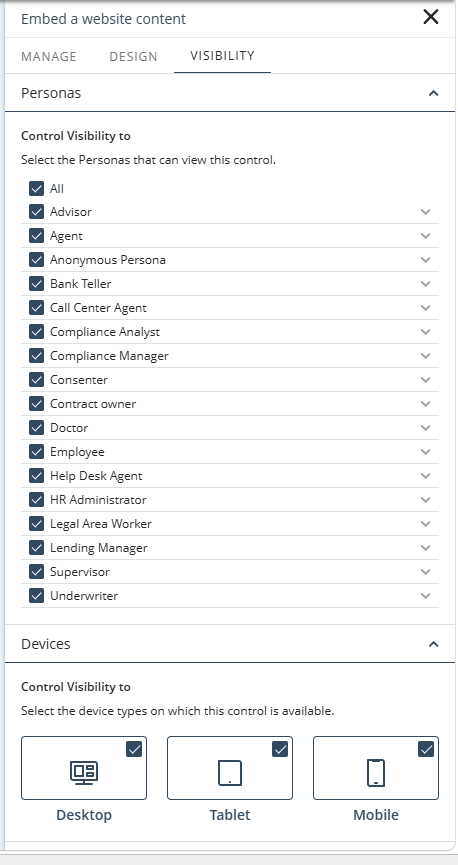Uncheck the All personas checkbox
458x865 pixels.
[36, 189]
